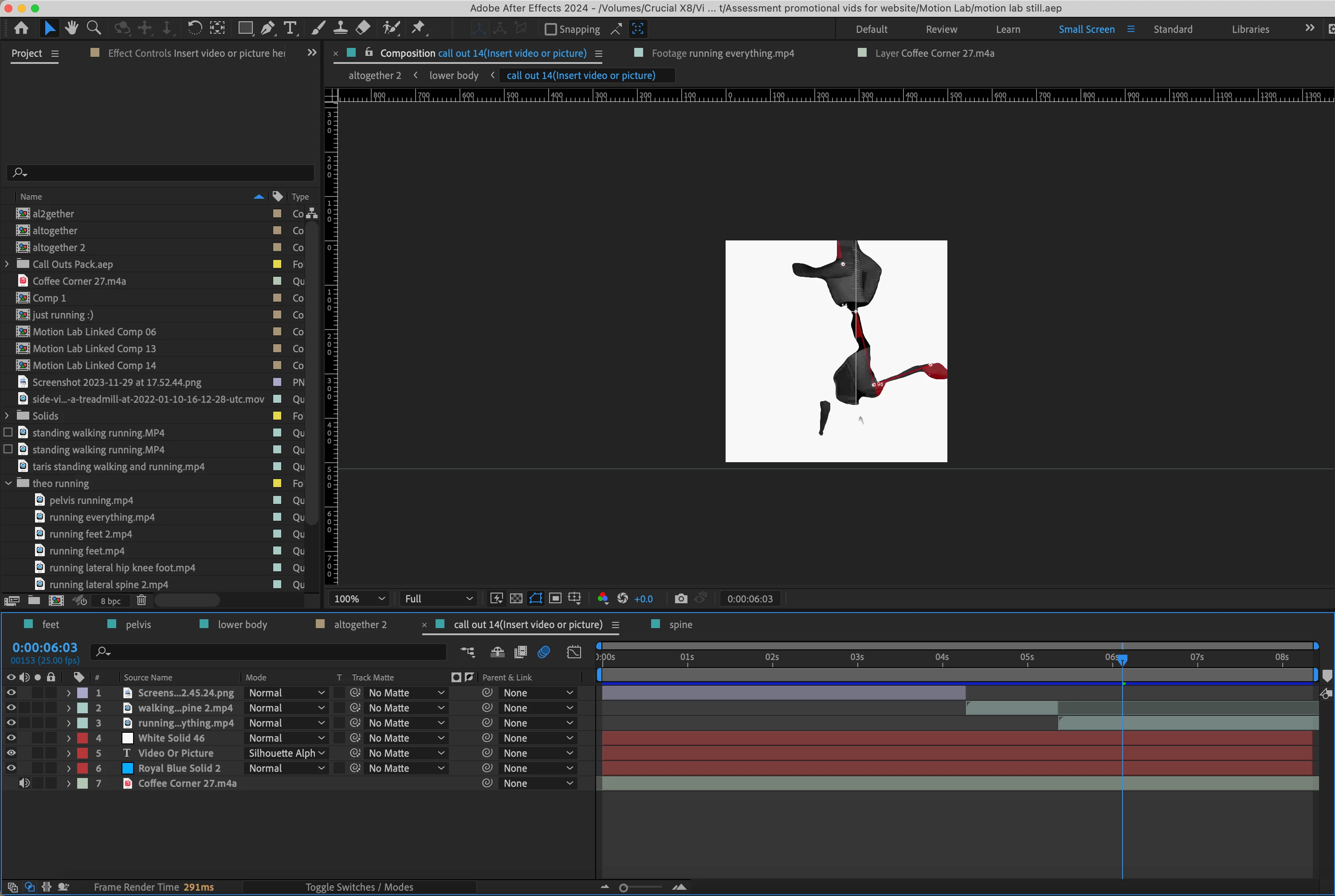Select the Horizontal Type tool

[290, 28]
